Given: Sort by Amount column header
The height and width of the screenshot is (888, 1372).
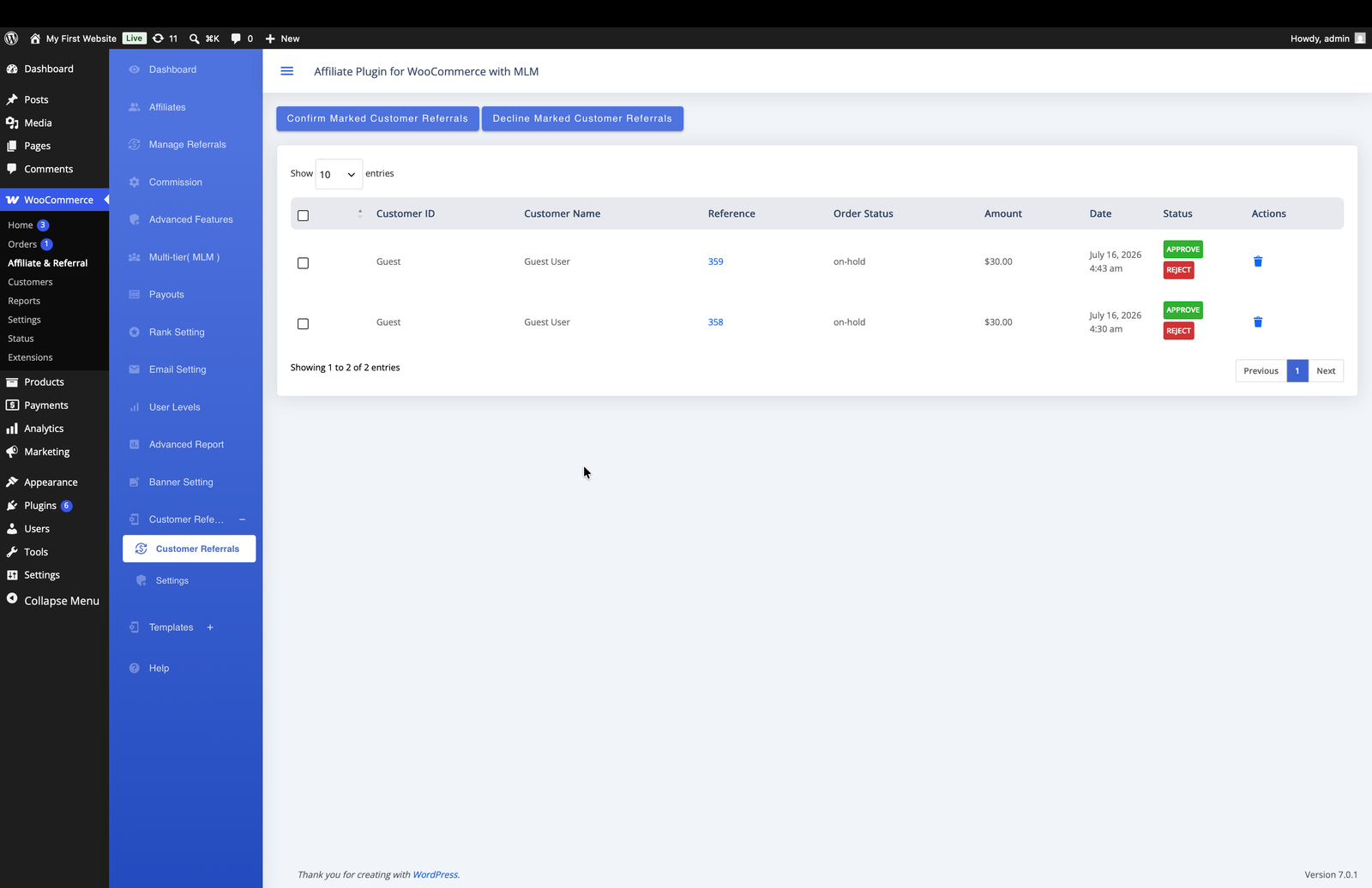Looking at the screenshot, I should pos(1003,213).
